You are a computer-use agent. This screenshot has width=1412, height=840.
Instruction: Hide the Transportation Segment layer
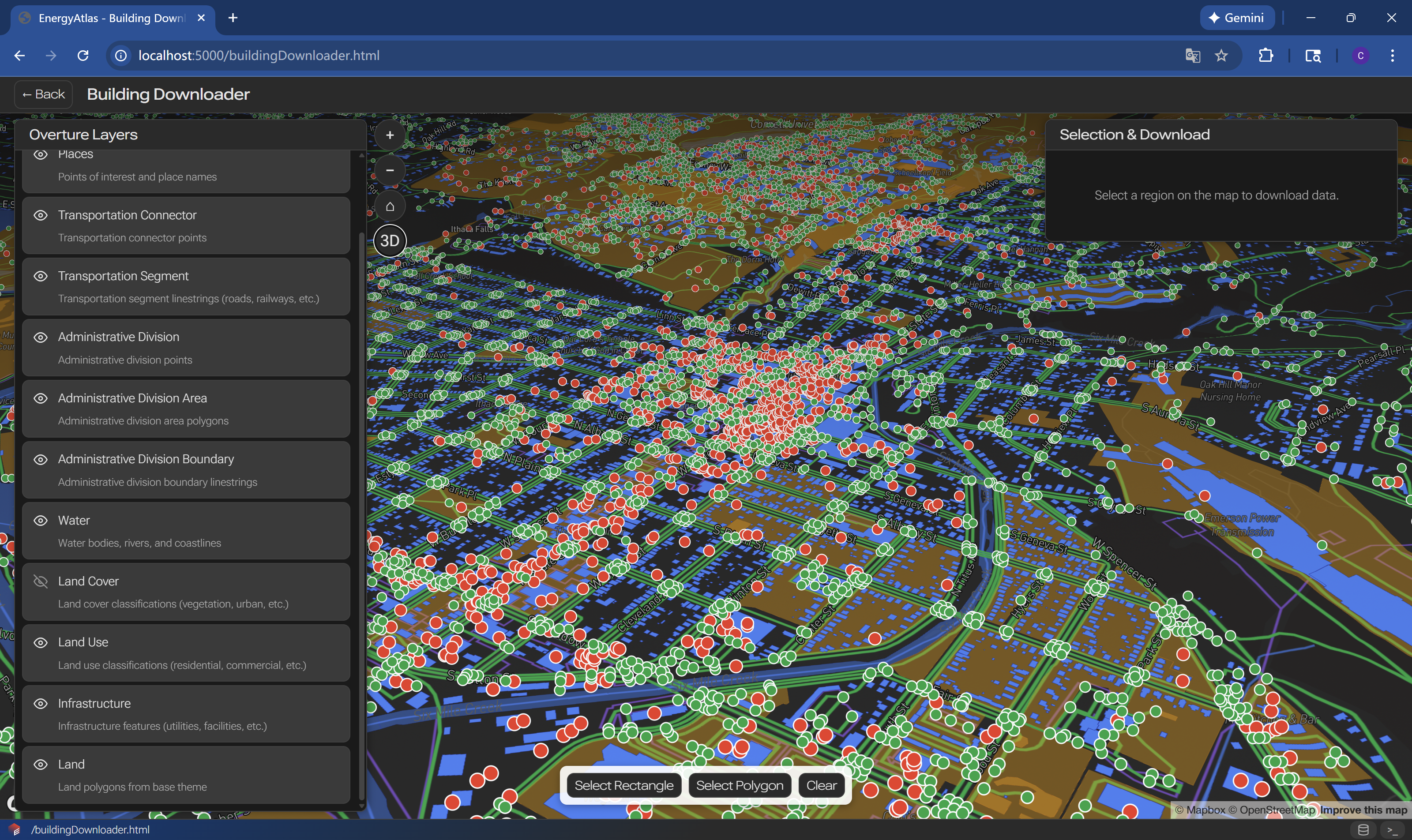(x=40, y=276)
